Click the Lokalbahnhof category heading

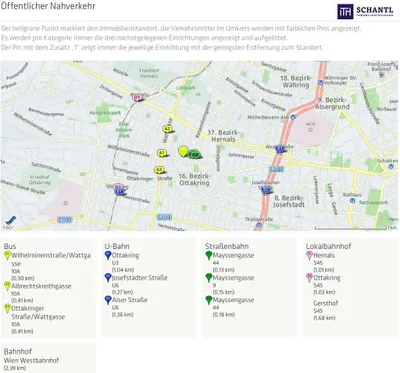[x=329, y=246]
